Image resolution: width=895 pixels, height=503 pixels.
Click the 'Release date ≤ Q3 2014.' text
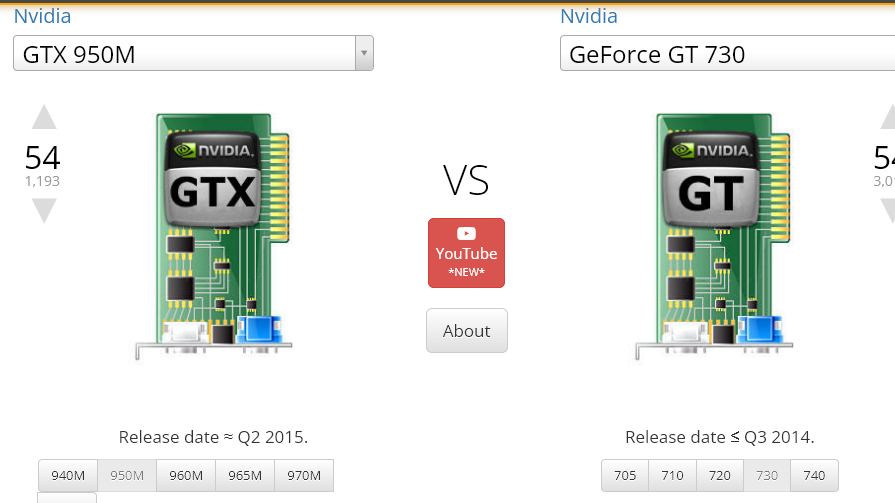pos(720,437)
